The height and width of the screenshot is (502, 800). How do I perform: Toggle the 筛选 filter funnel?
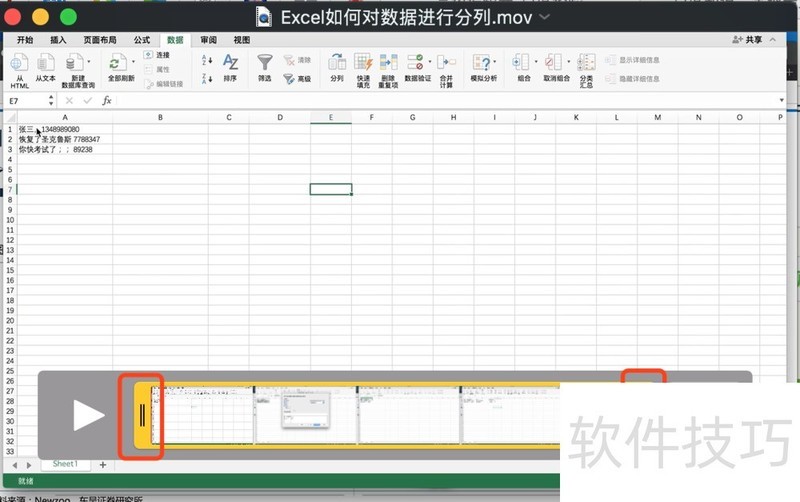[x=264, y=63]
